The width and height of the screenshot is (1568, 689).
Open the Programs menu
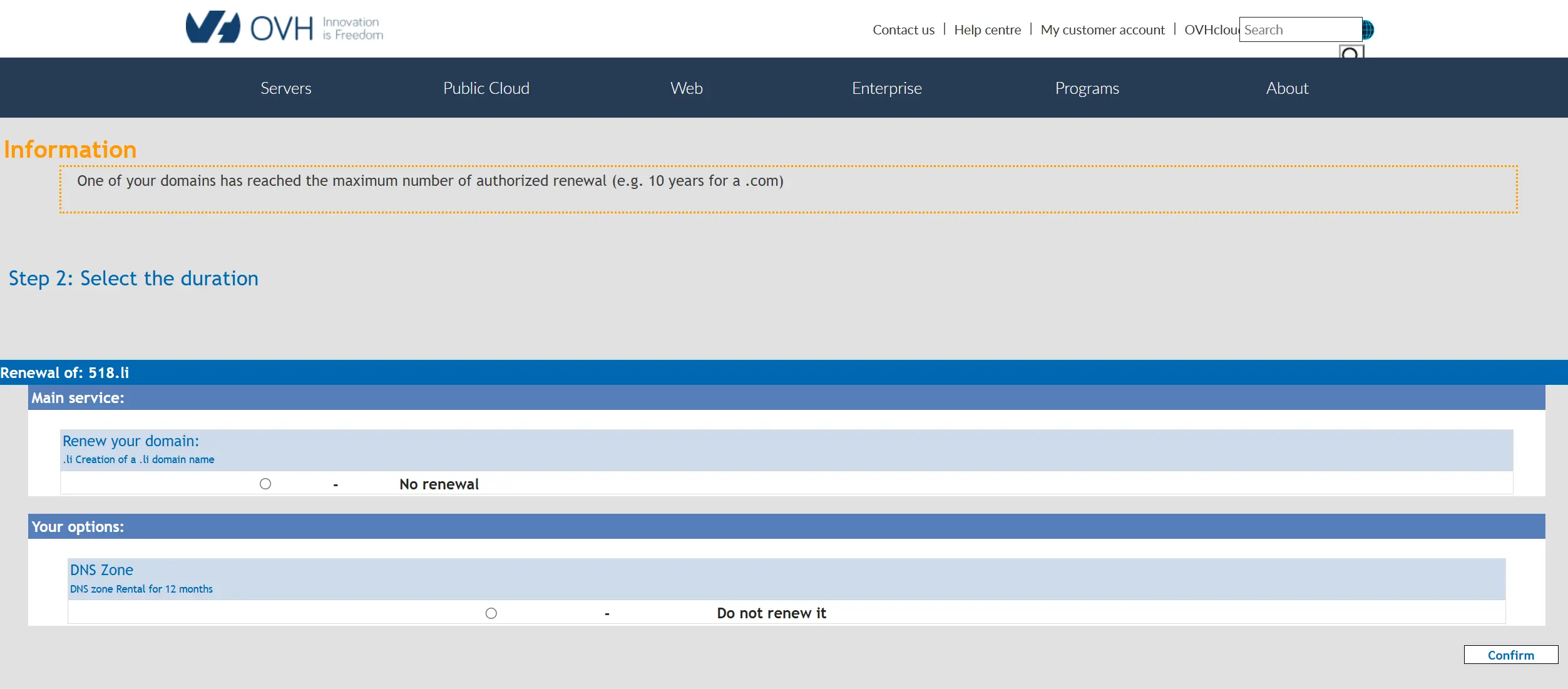1087,88
